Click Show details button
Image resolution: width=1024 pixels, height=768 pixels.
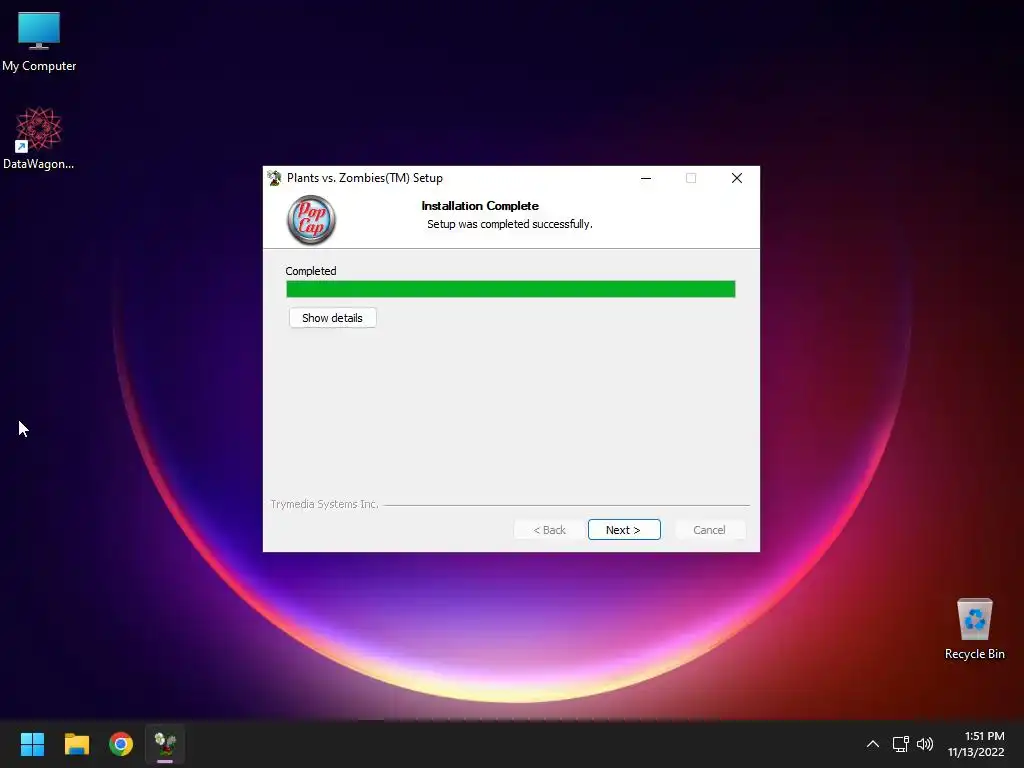[x=332, y=318]
